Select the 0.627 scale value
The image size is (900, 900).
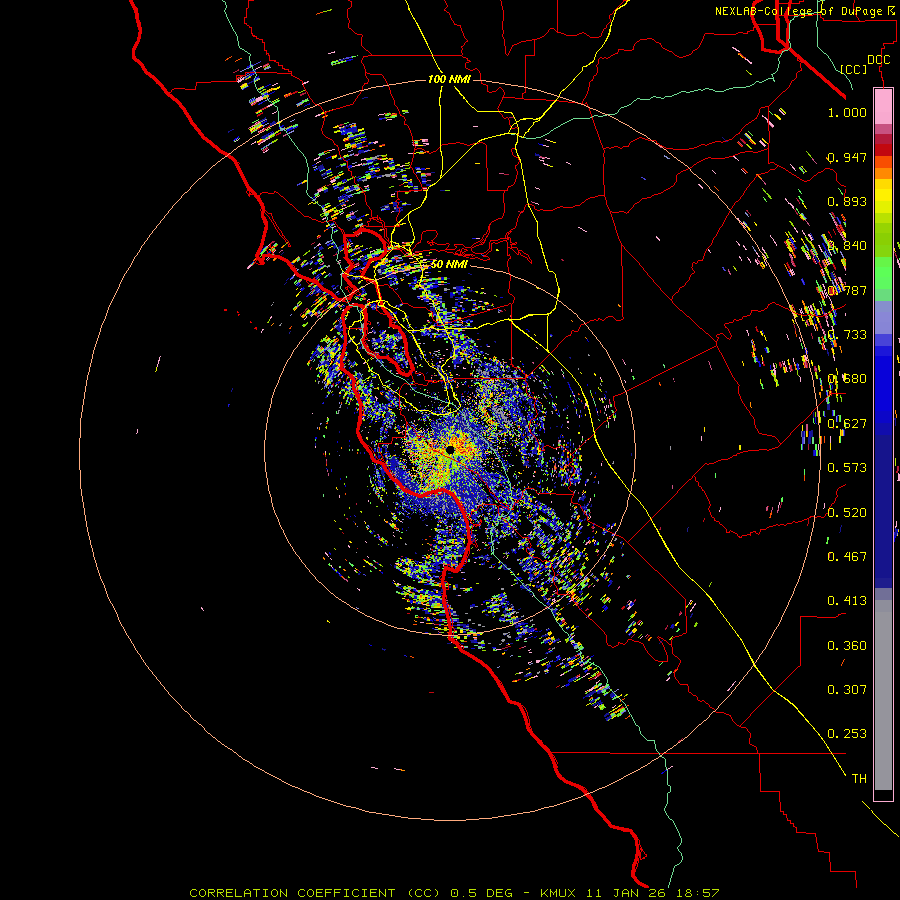click(847, 424)
